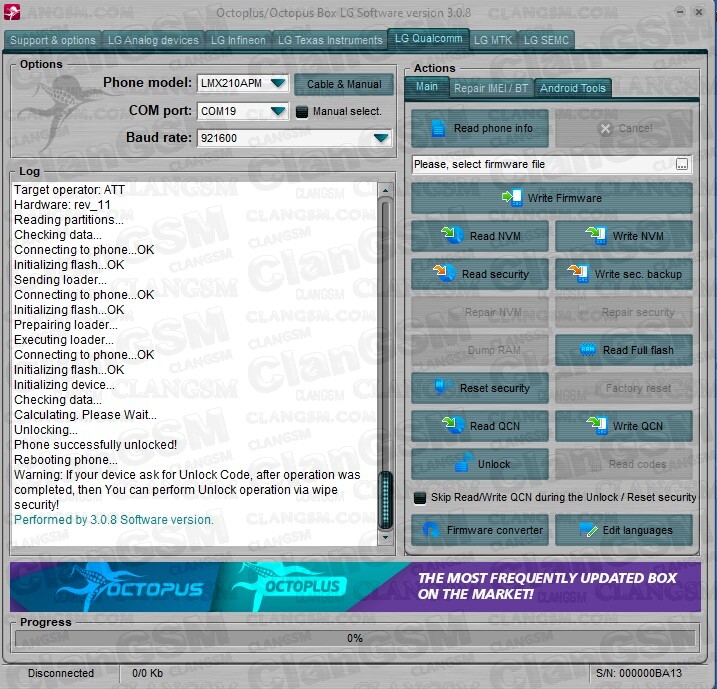Expand the Baud rate dropdown
Image resolution: width=717 pixels, height=689 pixels.
[381, 138]
